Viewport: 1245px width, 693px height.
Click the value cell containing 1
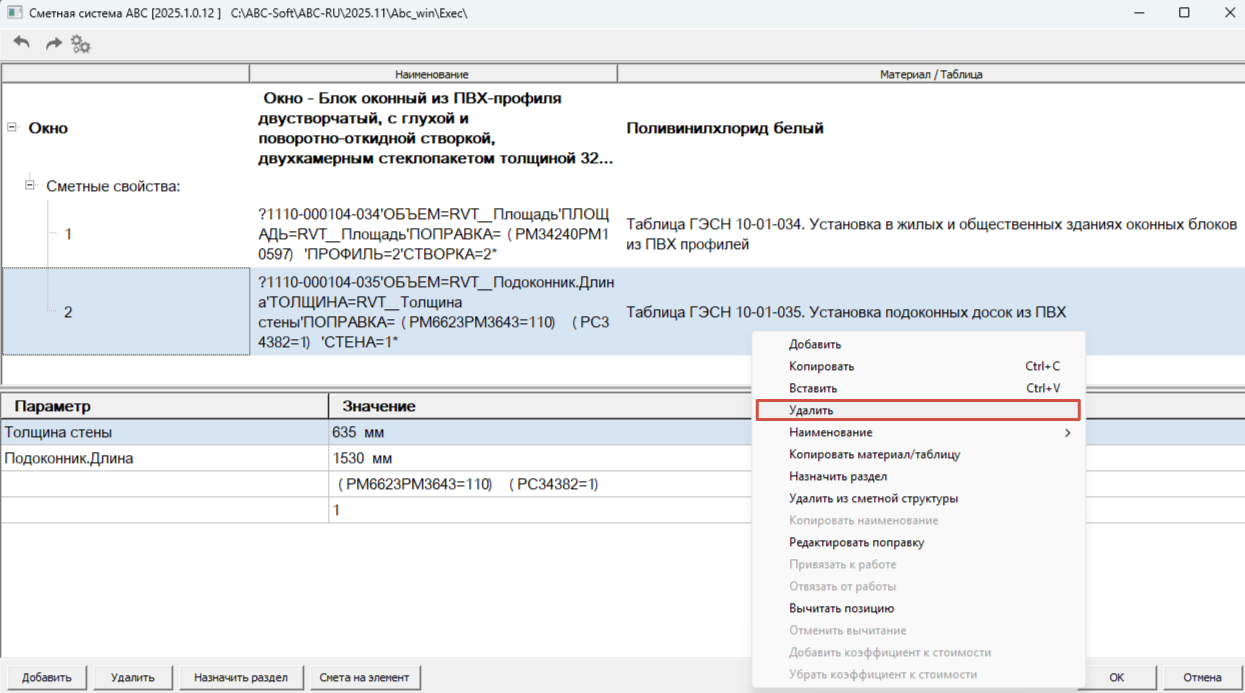(x=540, y=510)
